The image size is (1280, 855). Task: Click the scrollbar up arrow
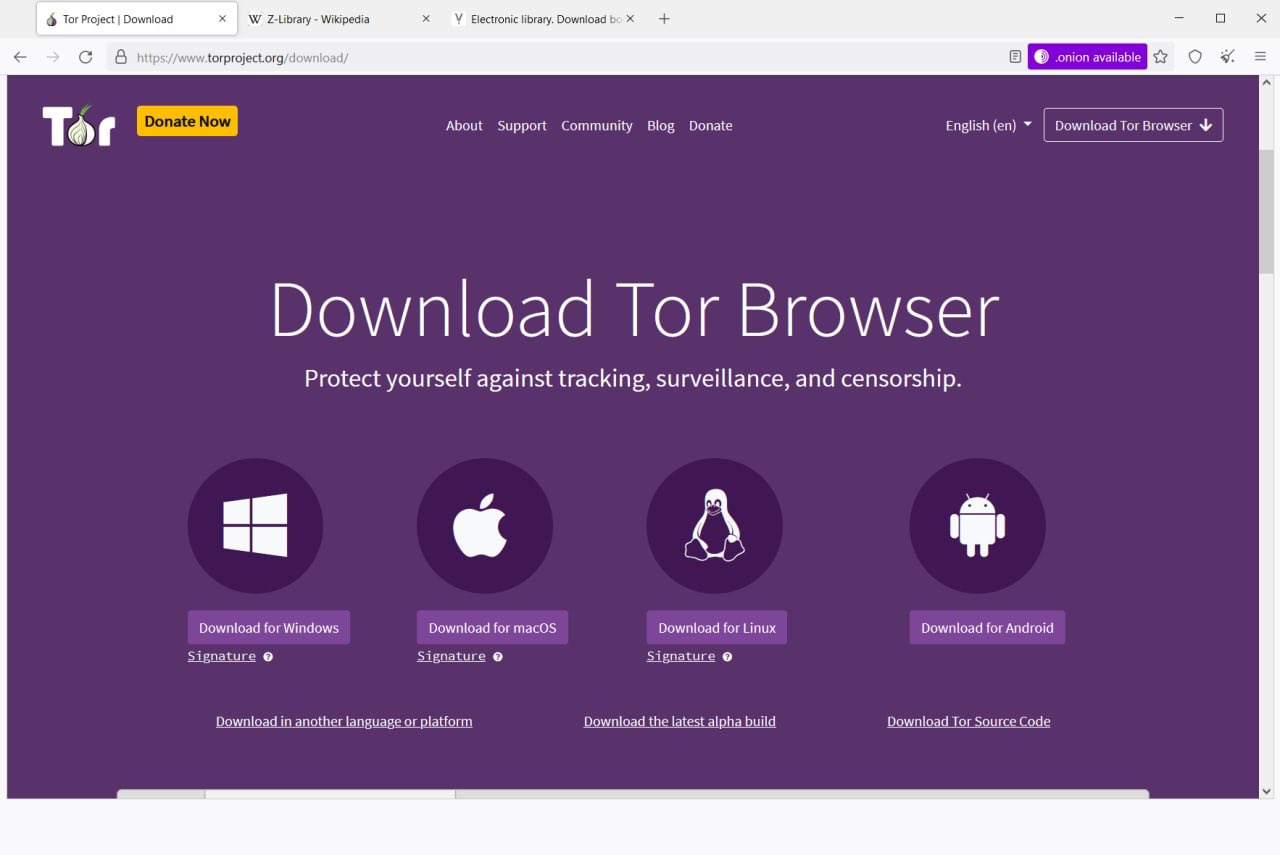(1266, 83)
